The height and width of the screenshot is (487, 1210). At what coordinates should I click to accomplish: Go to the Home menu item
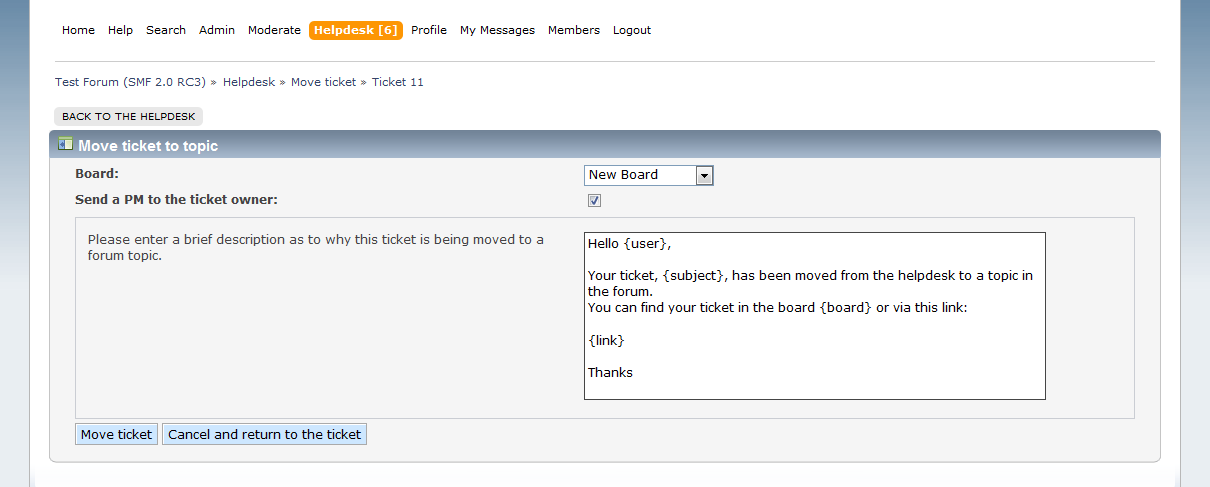pos(78,30)
